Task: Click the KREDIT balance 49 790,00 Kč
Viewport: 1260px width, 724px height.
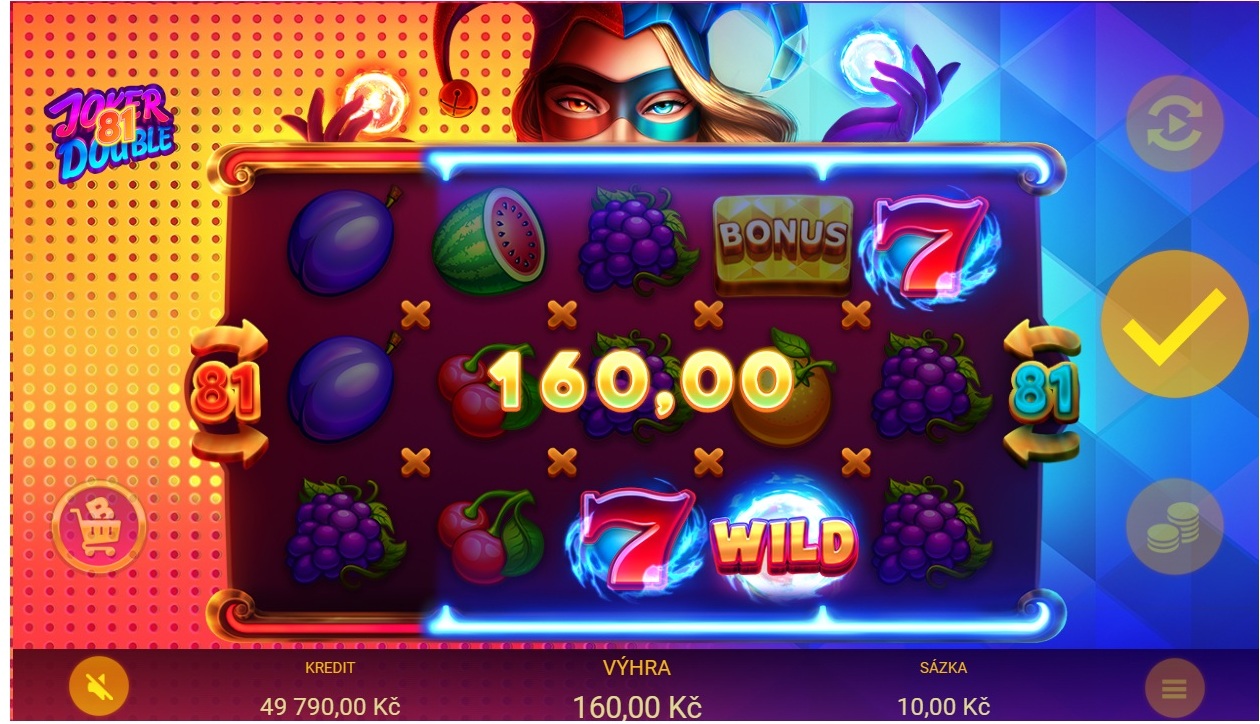Action: (x=330, y=706)
